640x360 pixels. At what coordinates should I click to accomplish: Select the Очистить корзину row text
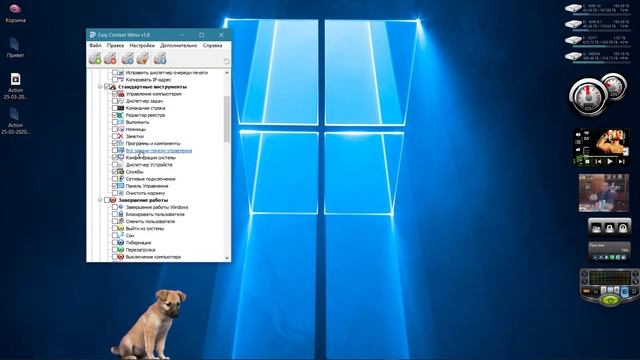click(x=145, y=193)
